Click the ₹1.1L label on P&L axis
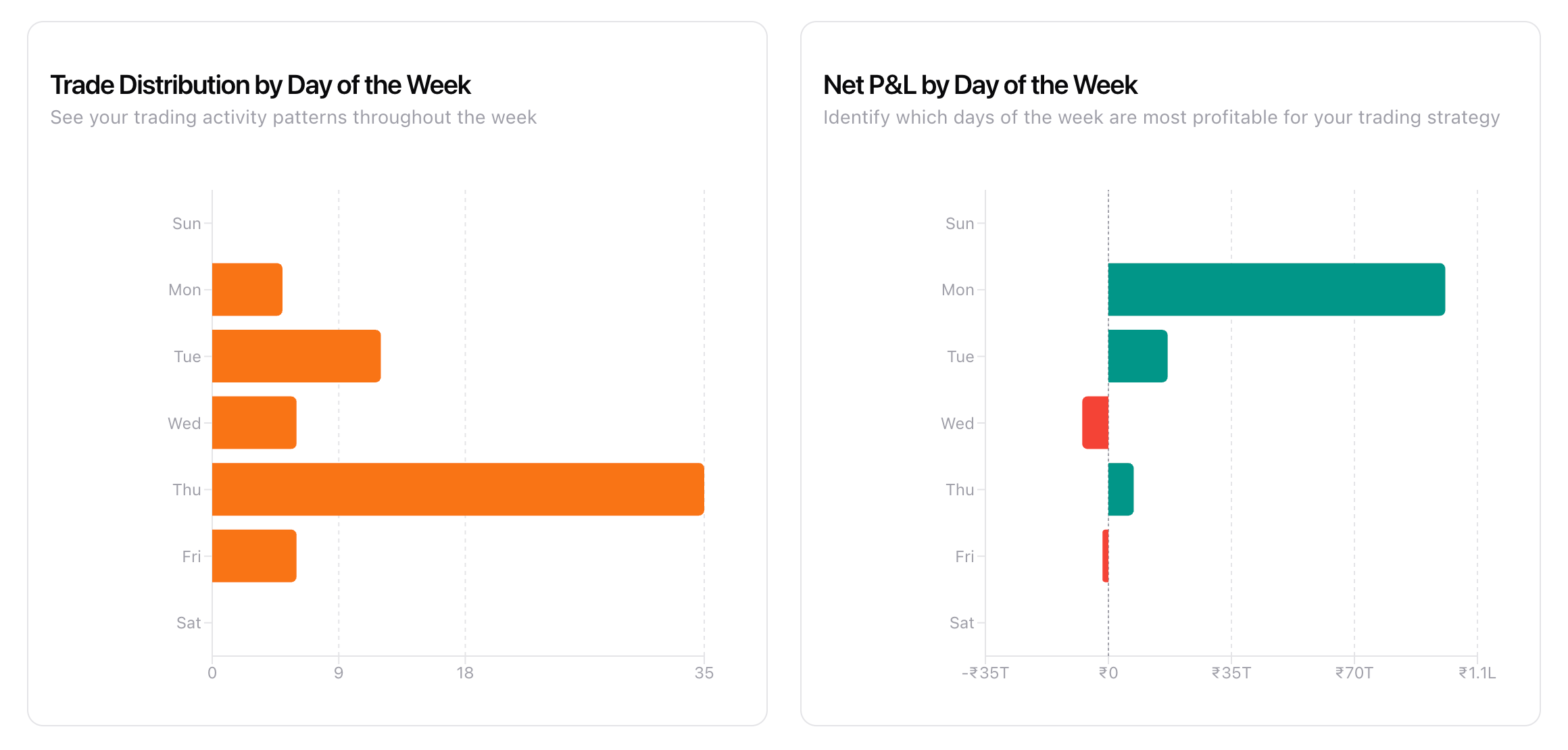 click(1477, 673)
